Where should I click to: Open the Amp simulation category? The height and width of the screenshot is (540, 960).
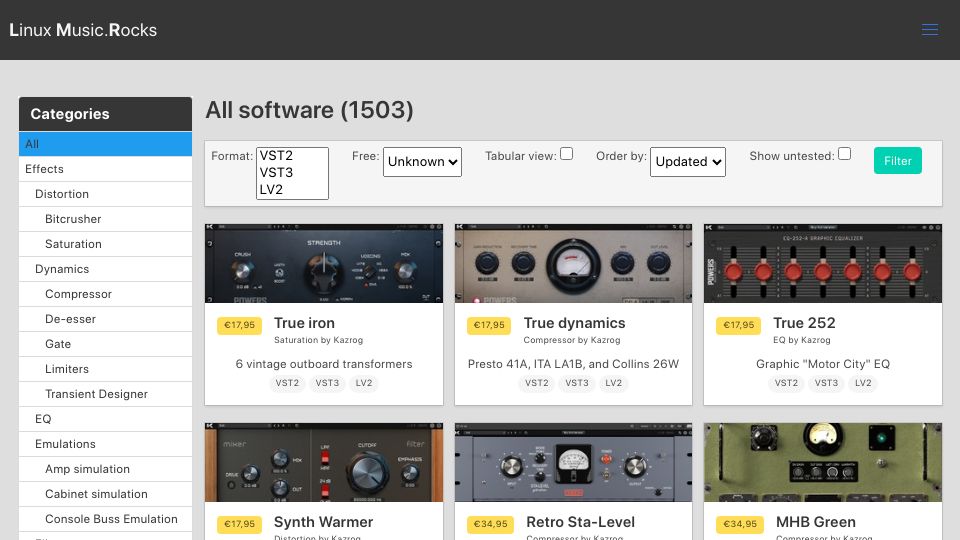pyautogui.click(x=105, y=469)
